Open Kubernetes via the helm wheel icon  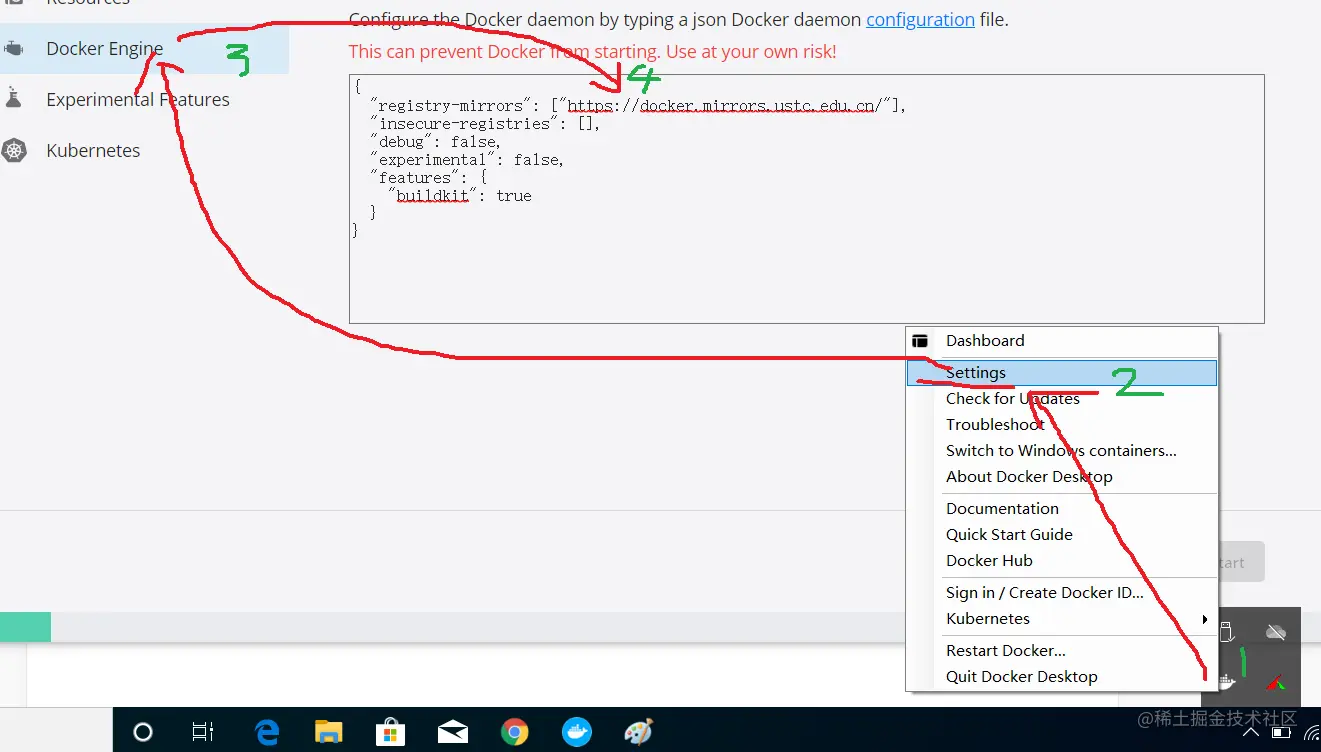click(14, 151)
